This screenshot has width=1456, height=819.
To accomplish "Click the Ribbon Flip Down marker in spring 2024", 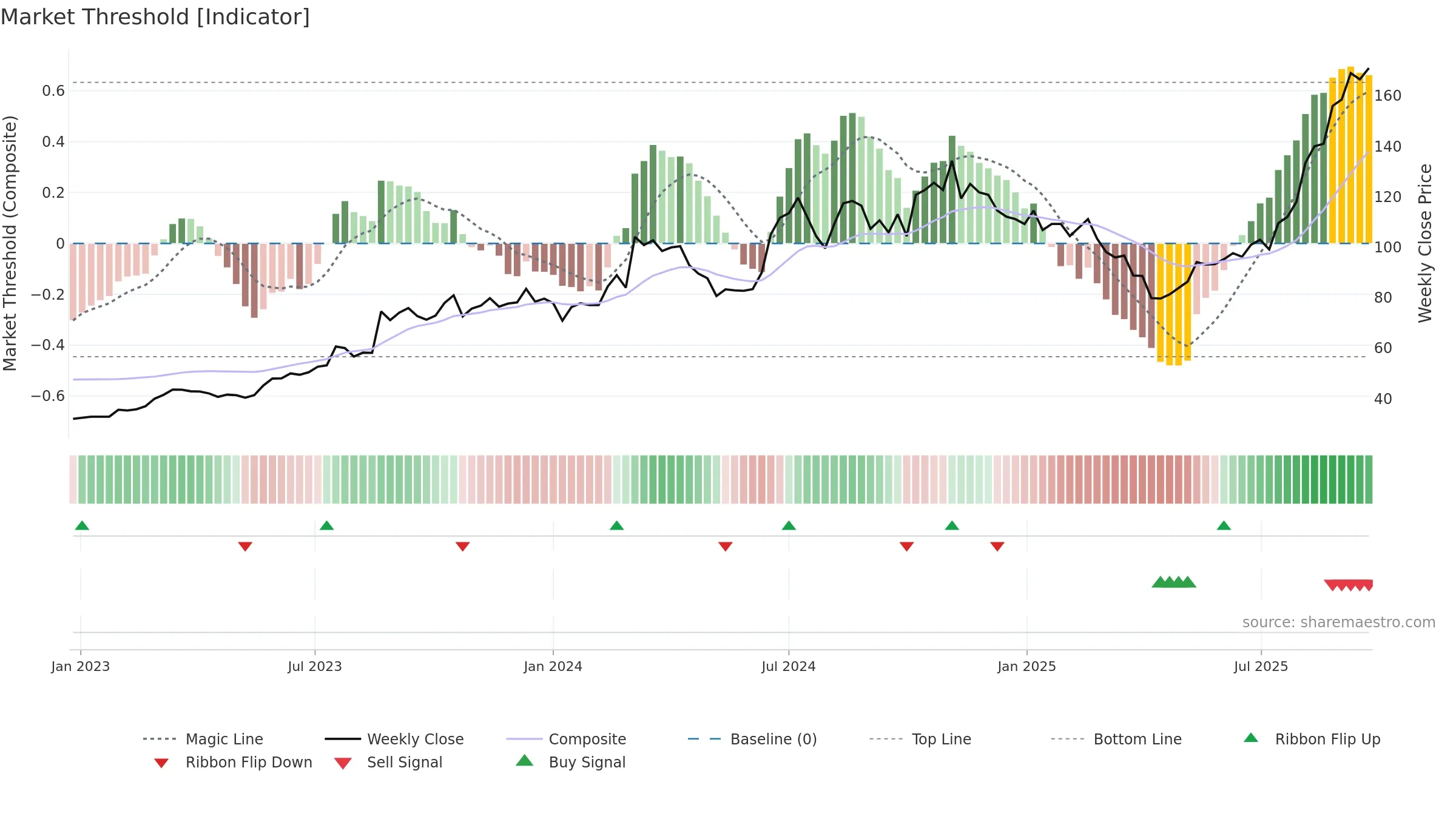I will coord(725,547).
